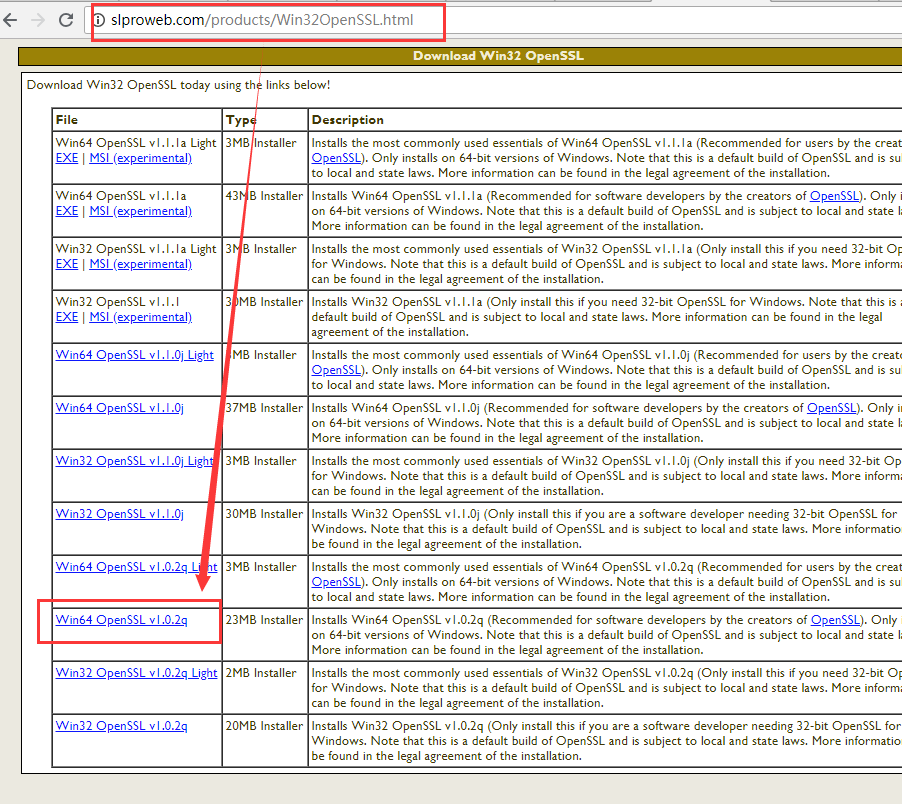Follow OpenSSL link in Win64 v1.1.1a Light description
This screenshot has height=804, width=902.
pos(337,158)
